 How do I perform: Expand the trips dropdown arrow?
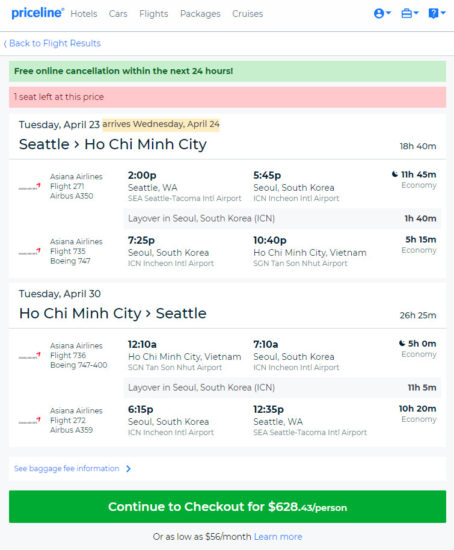coord(416,13)
